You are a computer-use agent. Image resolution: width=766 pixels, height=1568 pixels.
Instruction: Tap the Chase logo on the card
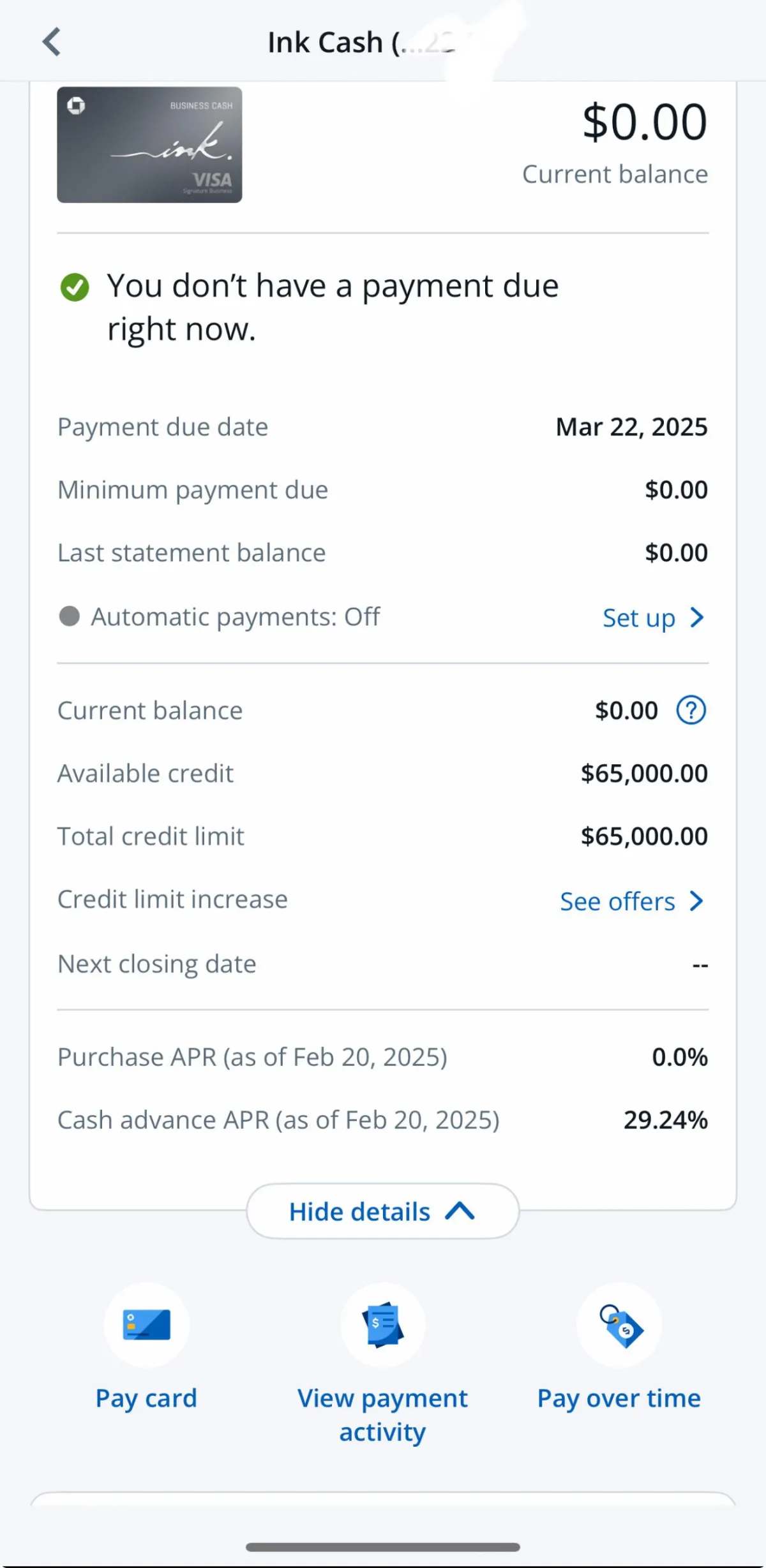pos(76,105)
